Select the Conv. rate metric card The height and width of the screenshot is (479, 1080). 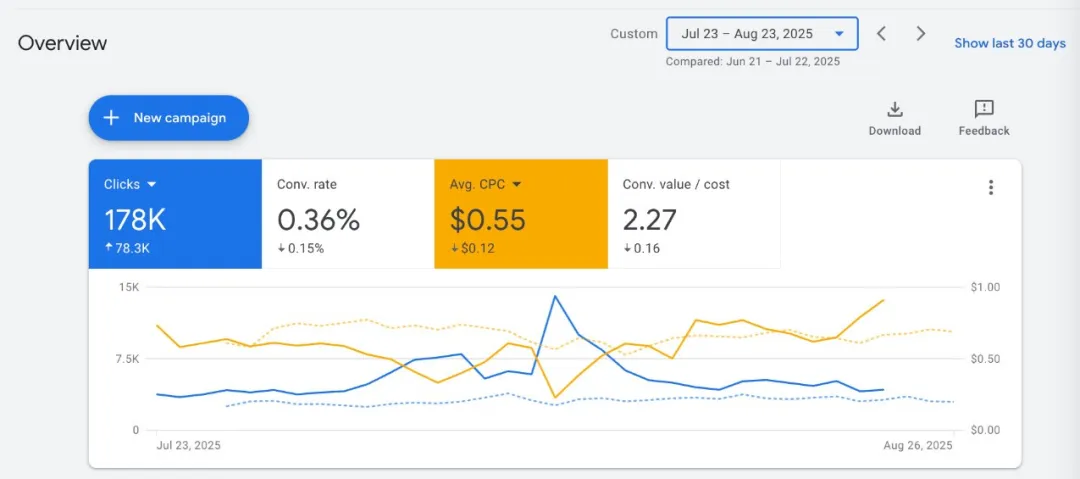coord(347,214)
